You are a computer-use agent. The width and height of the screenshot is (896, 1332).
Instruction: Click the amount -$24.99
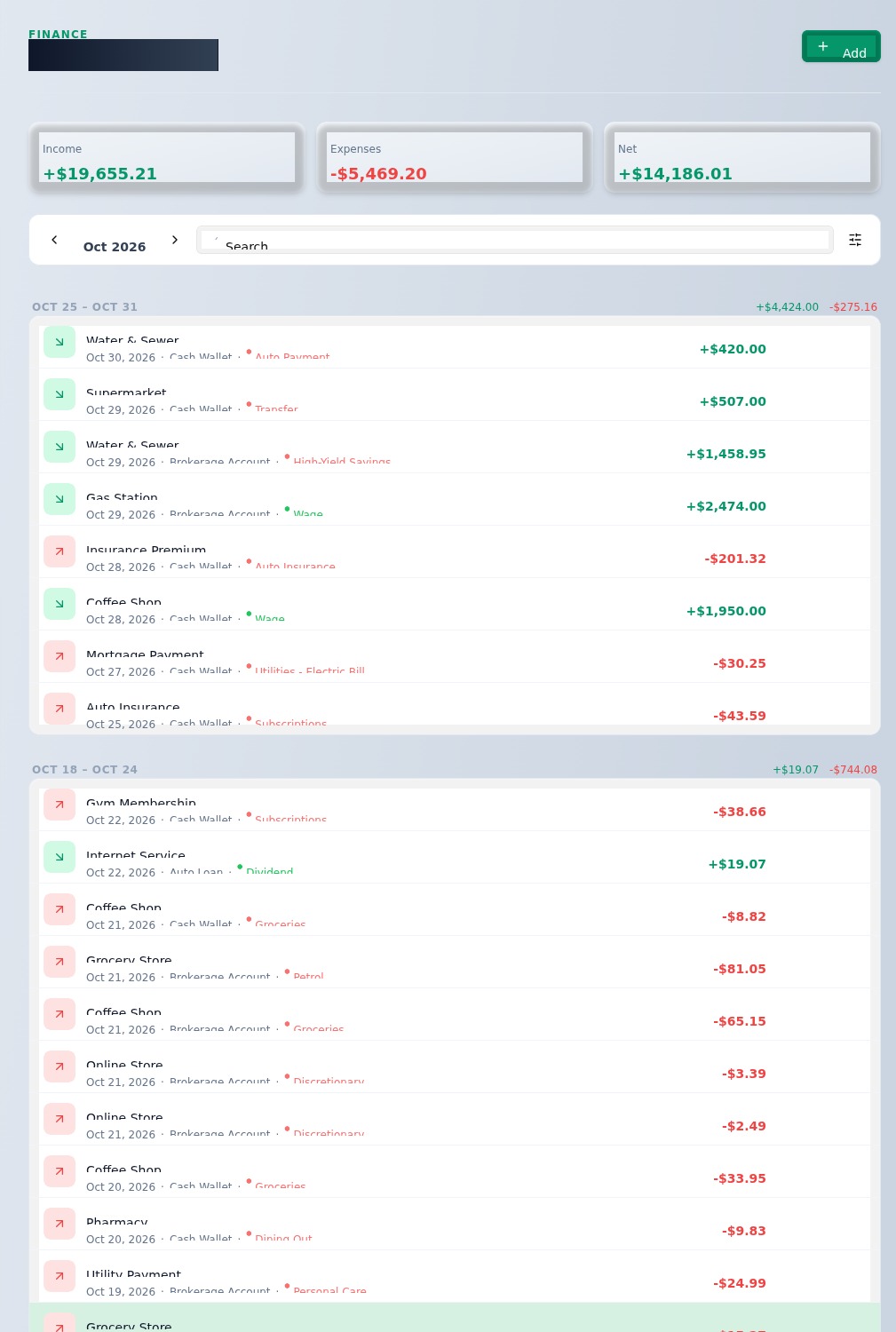(x=740, y=1283)
